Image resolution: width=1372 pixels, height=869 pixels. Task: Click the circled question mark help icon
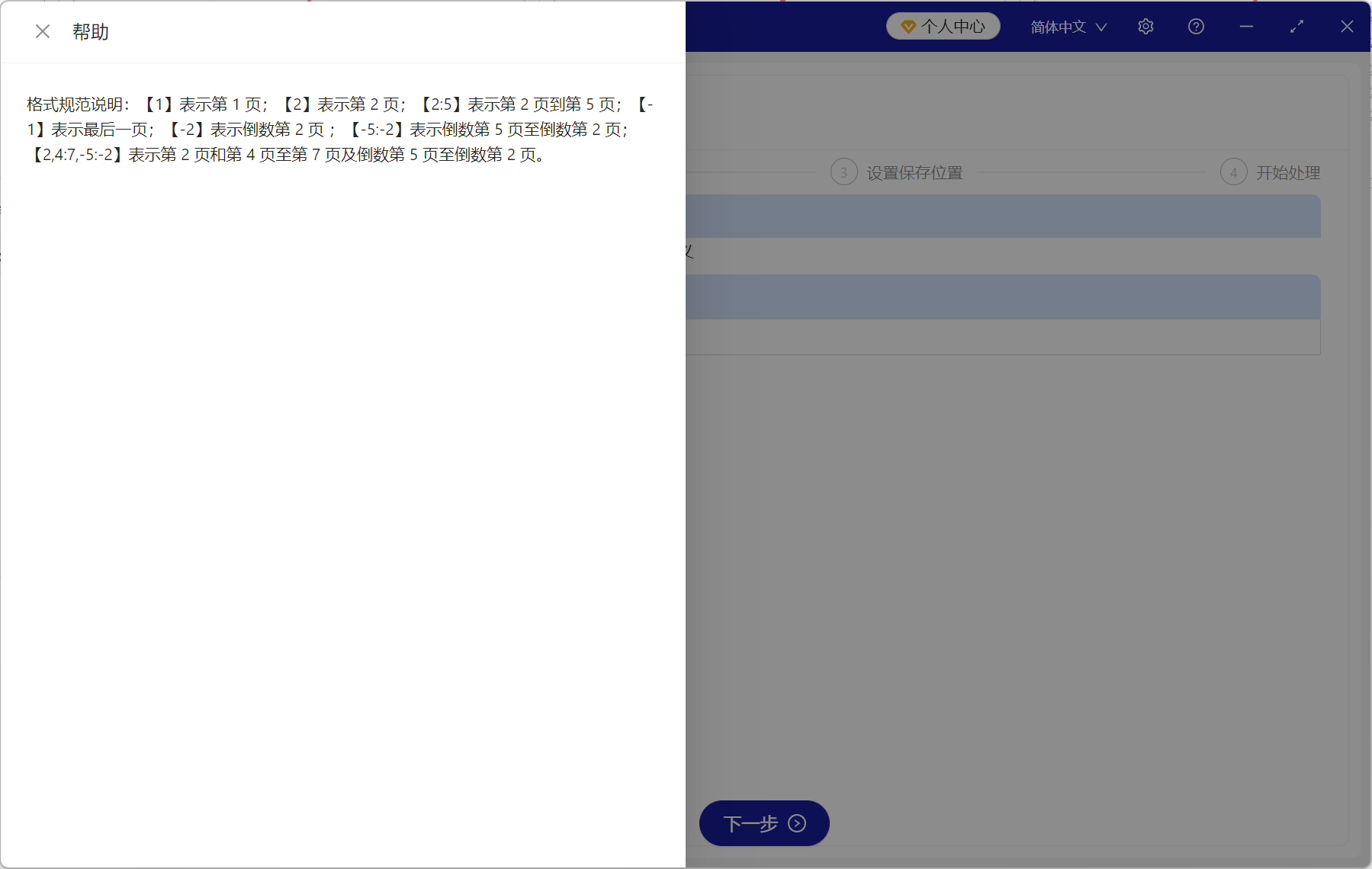tap(1195, 26)
